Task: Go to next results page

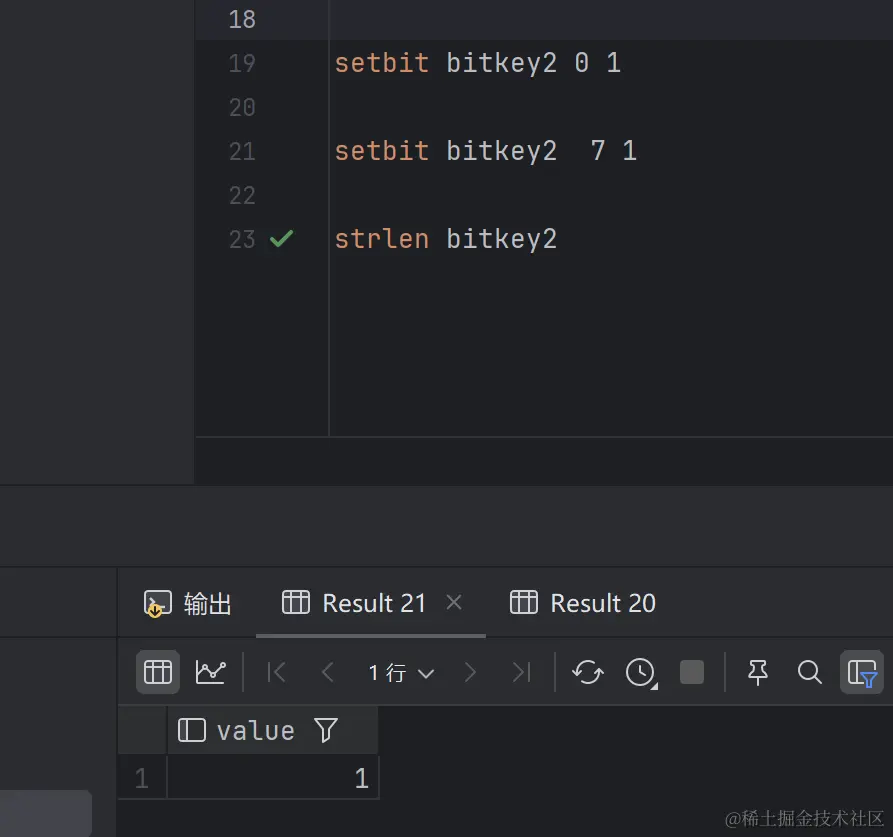Action: click(470, 672)
